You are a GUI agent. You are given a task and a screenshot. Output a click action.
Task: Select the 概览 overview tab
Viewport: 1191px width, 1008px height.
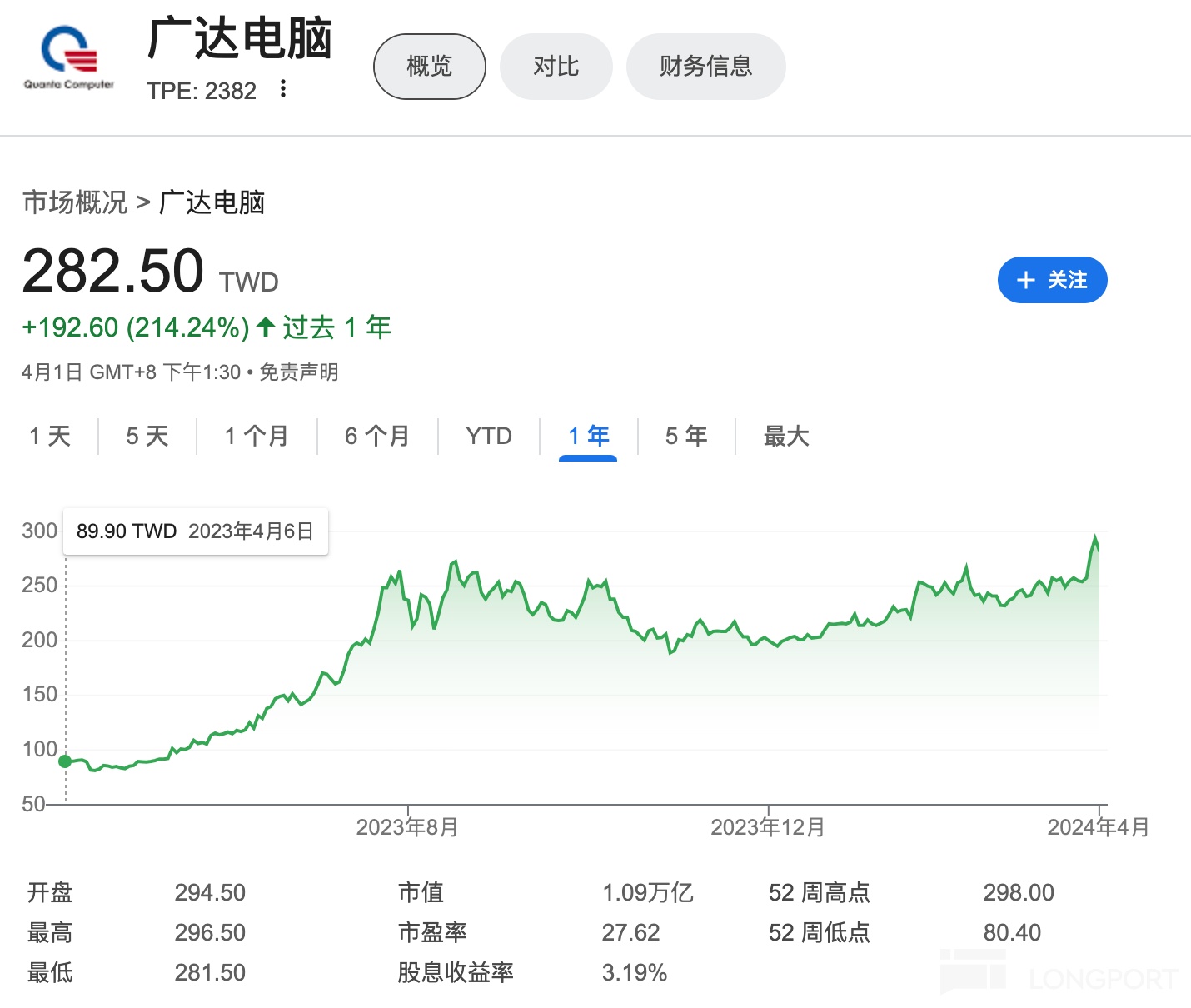(429, 67)
